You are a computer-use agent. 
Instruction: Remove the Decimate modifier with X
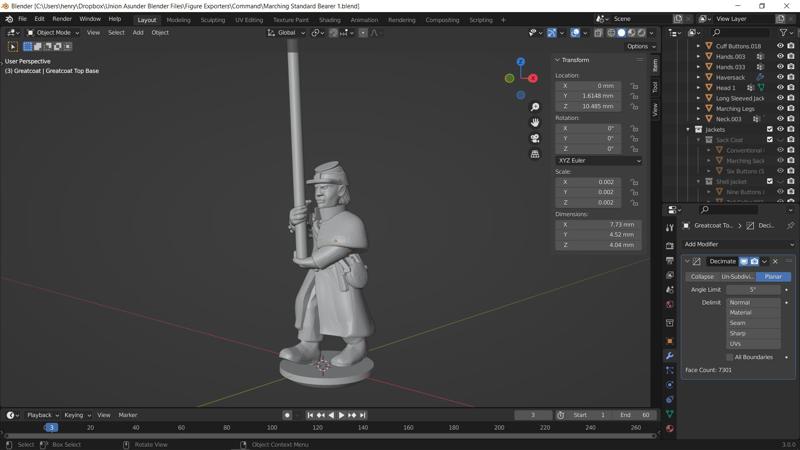click(x=775, y=262)
